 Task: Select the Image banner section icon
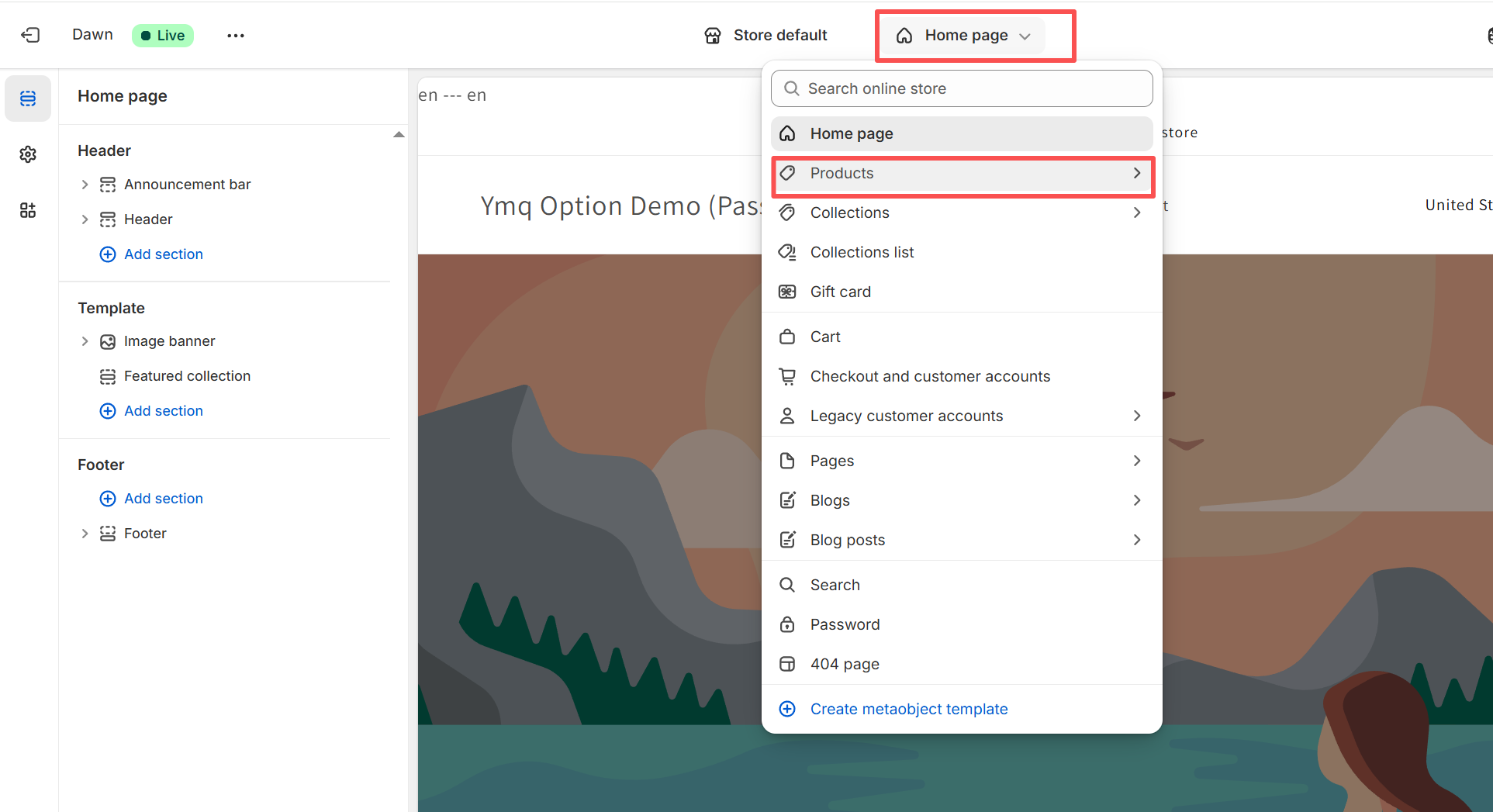click(x=108, y=341)
